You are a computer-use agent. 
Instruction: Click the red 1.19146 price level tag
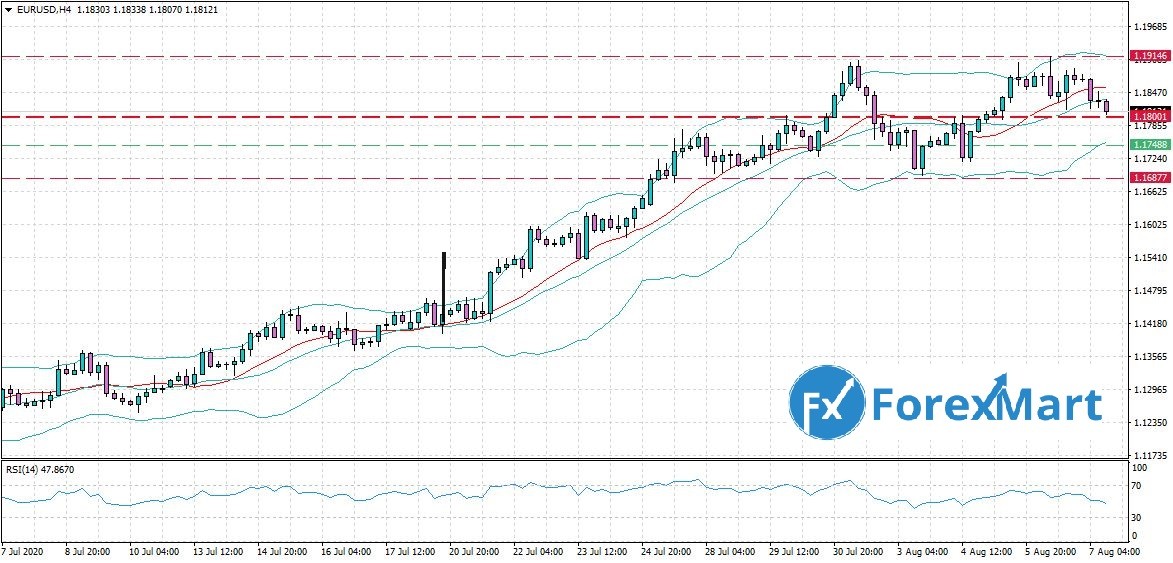coord(1148,56)
